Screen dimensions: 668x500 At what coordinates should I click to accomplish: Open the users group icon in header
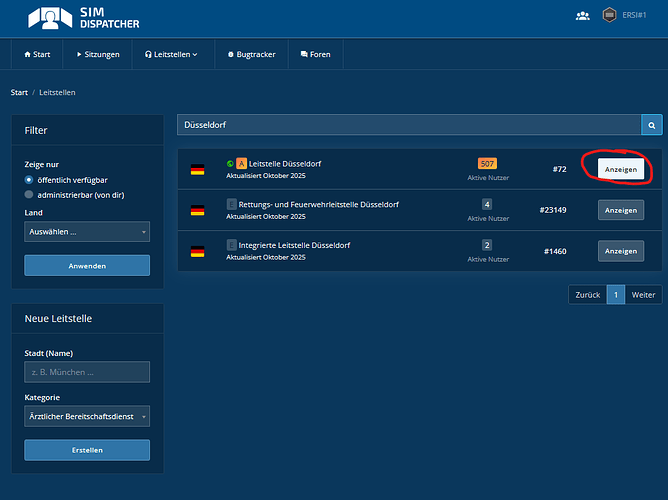click(x=583, y=16)
